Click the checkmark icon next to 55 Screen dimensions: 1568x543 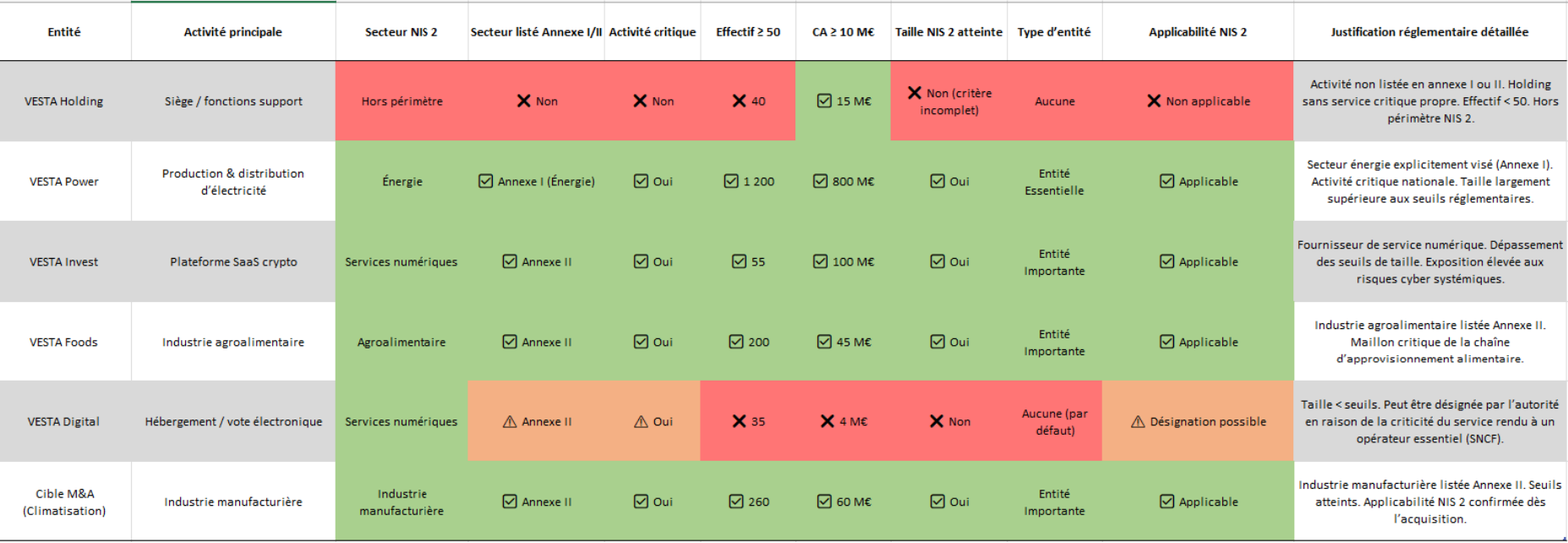(x=739, y=261)
